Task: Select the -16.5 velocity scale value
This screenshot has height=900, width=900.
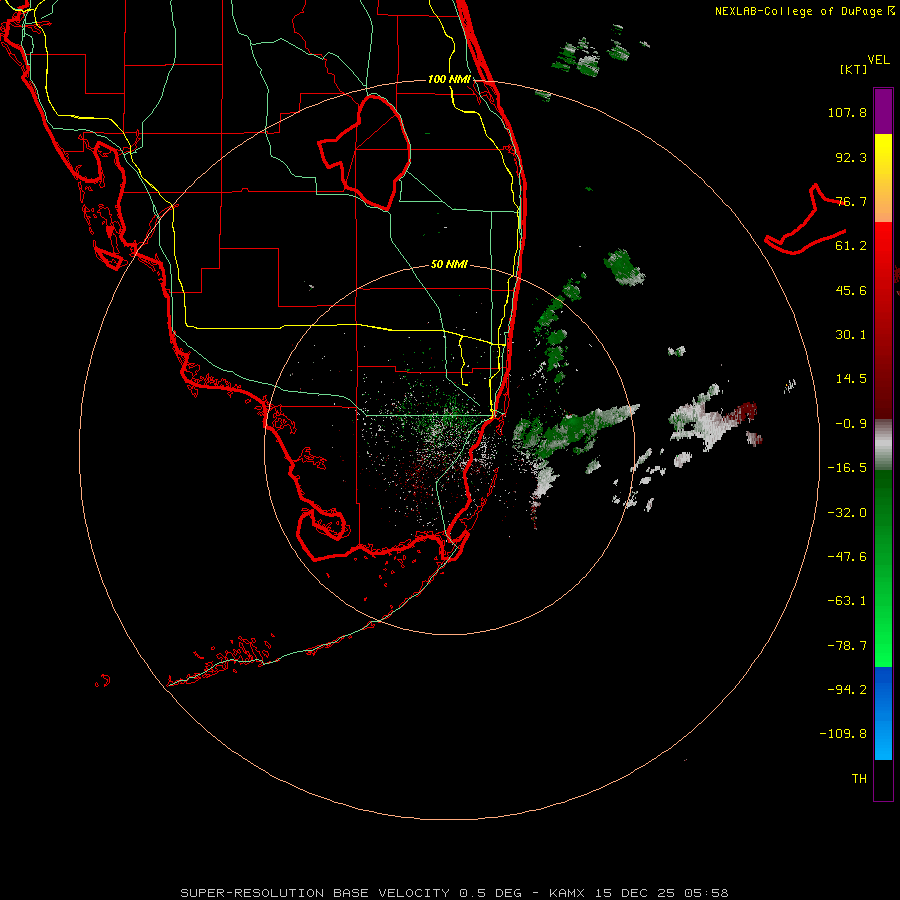Action: click(847, 468)
